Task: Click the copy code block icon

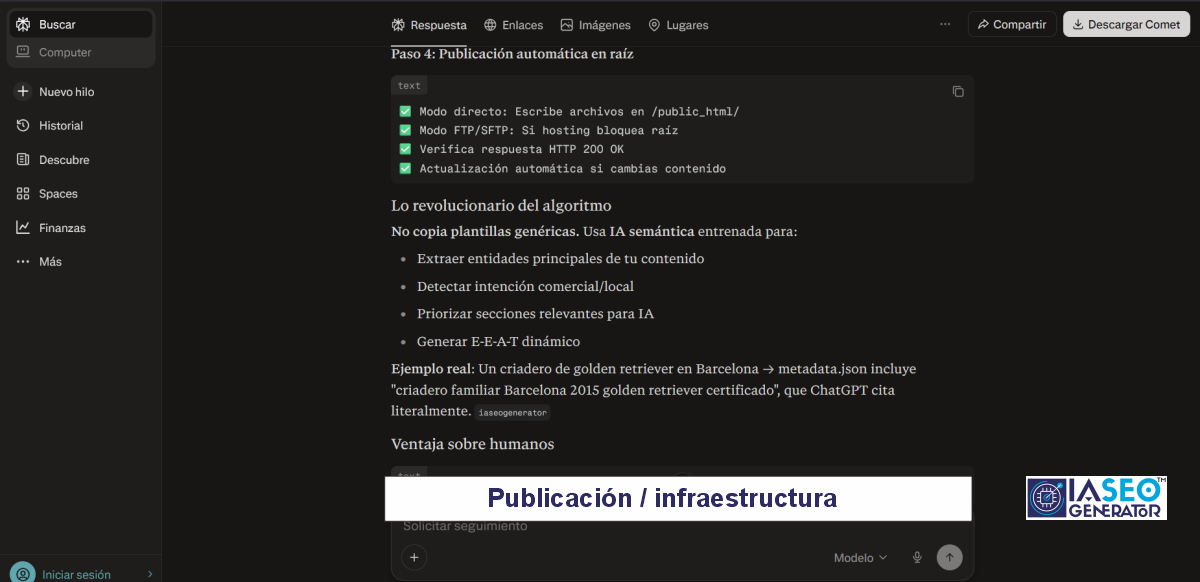Action: 958,91
